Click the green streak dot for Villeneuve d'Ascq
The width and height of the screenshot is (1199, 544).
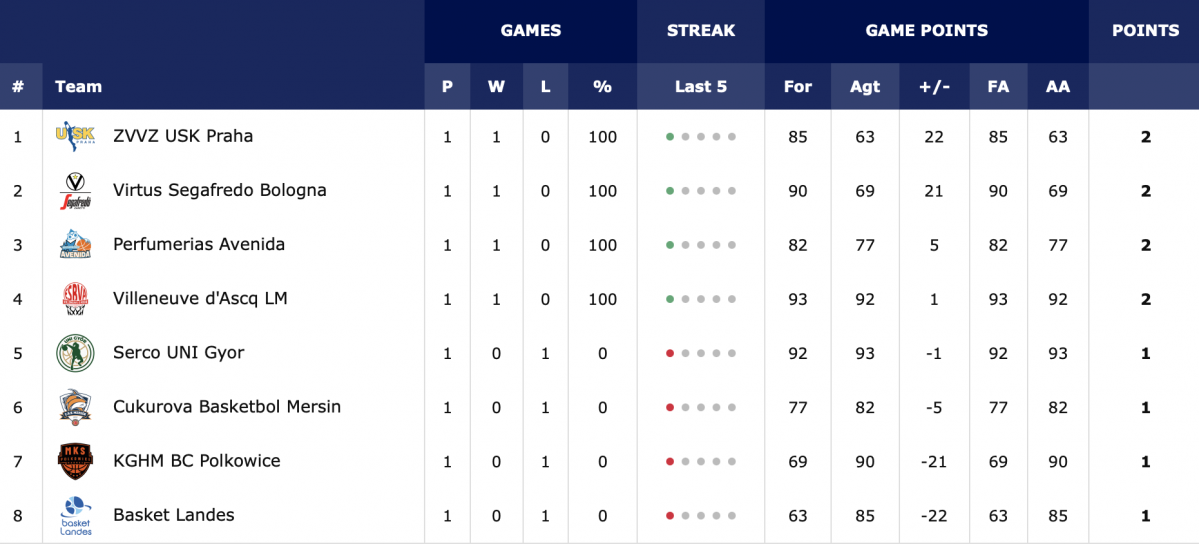(x=670, y=299)
